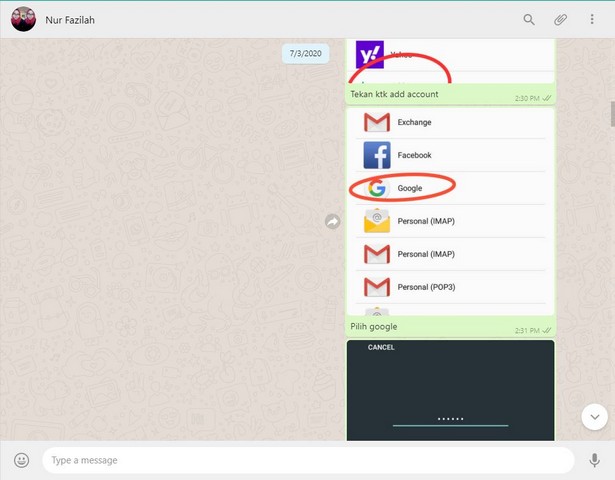Open the Google account list image
Viewport: 615px width, 480px height.
[450, 212]
